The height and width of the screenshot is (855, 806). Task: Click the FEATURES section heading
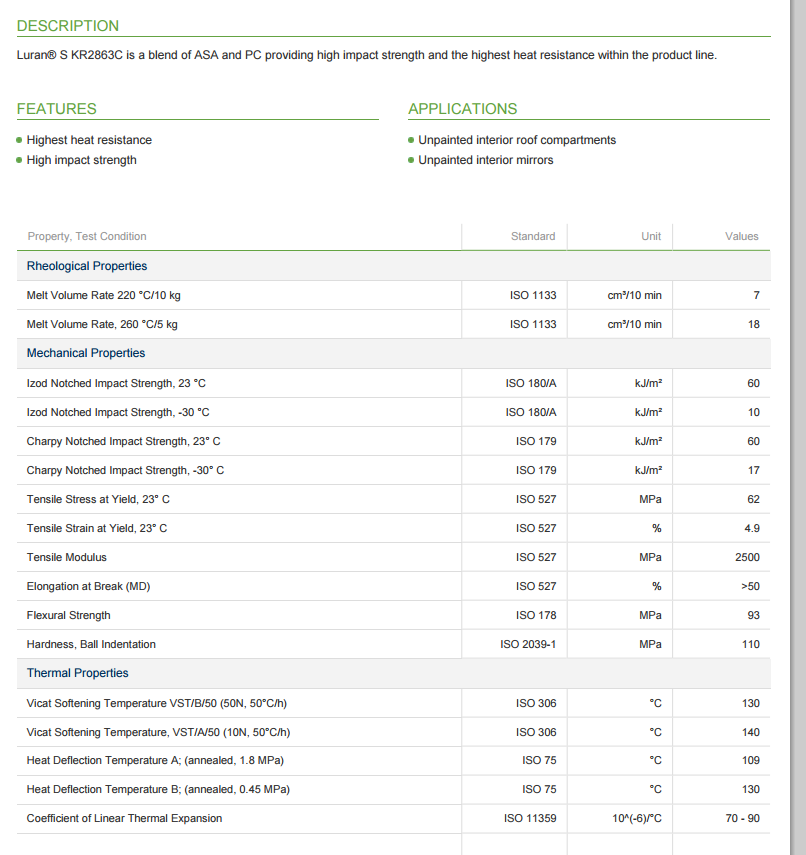(x=57, y=109)
